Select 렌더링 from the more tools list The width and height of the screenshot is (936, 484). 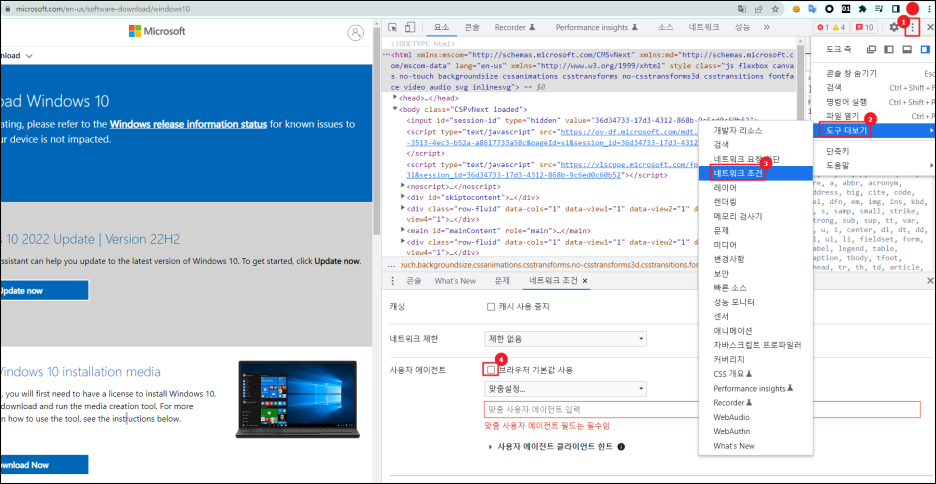755,202
